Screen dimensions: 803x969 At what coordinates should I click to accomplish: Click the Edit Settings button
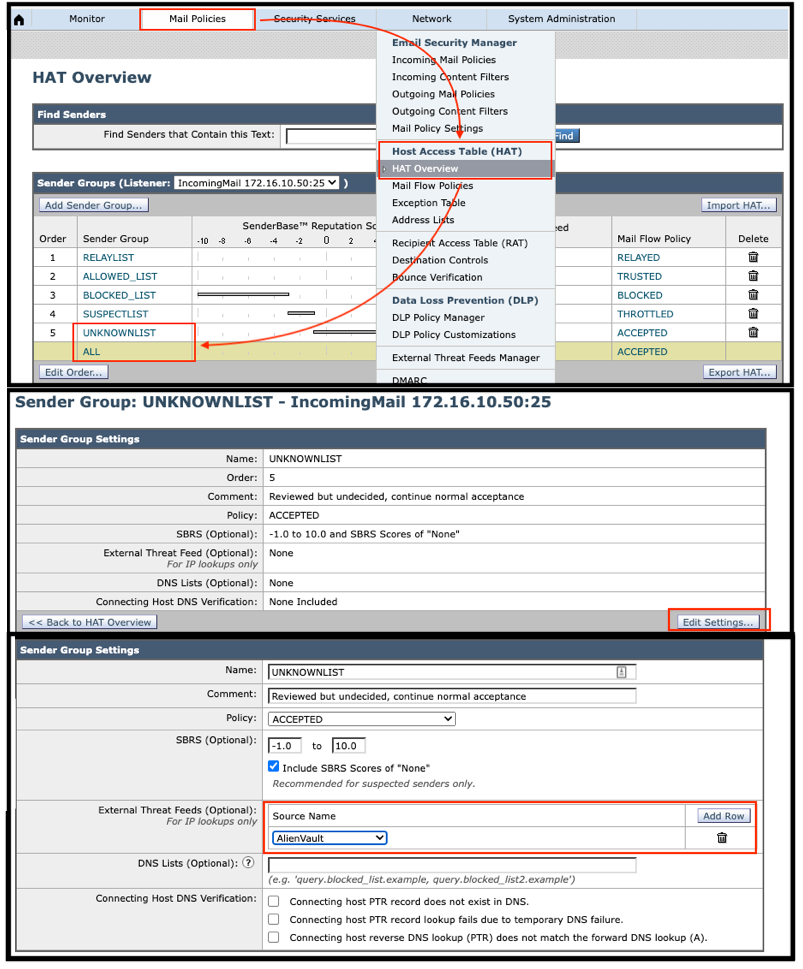[718, 622]
